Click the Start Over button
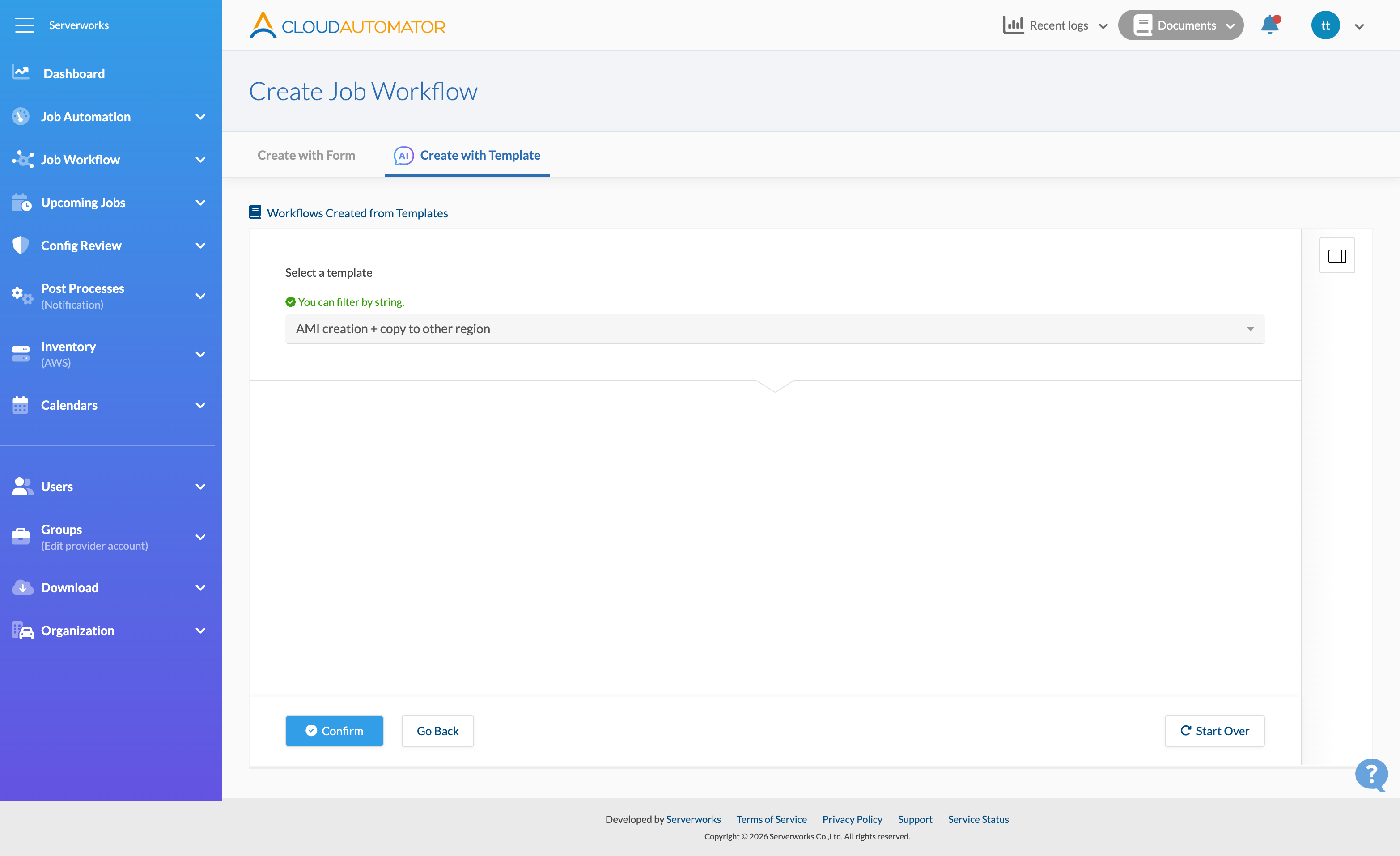The width and height of the screenshot is (1400, 856). (x=1214, y=731)
